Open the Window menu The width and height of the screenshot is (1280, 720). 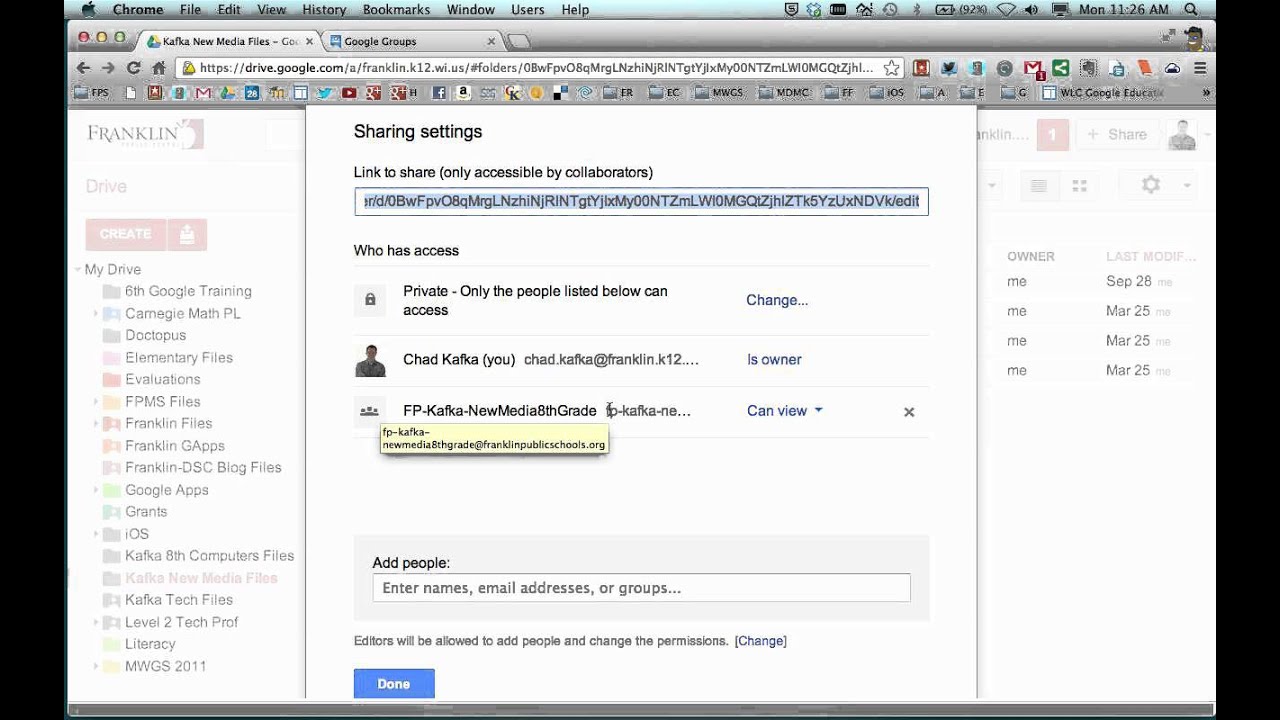point(470,9)
